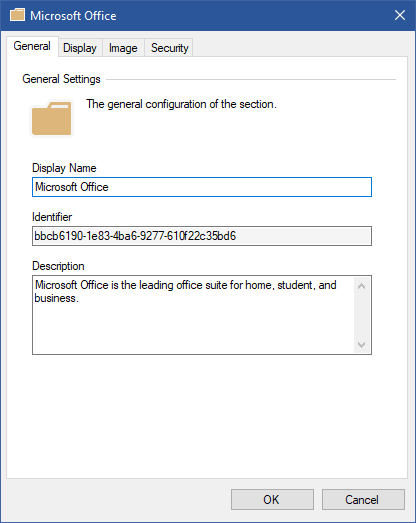Click the large folder icon under General Settings

[x=52, y=119]
